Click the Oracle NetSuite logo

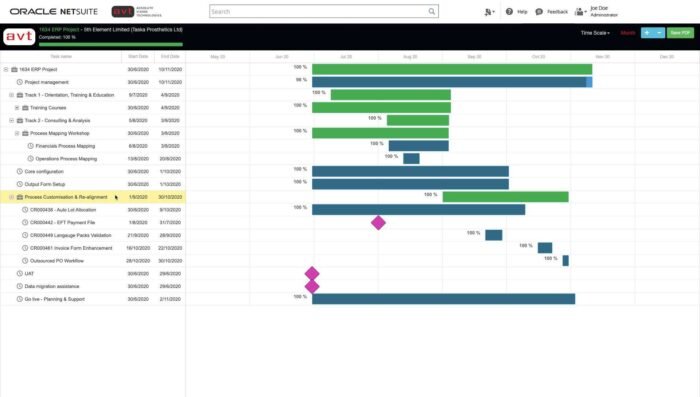click(x=54, y=11)
